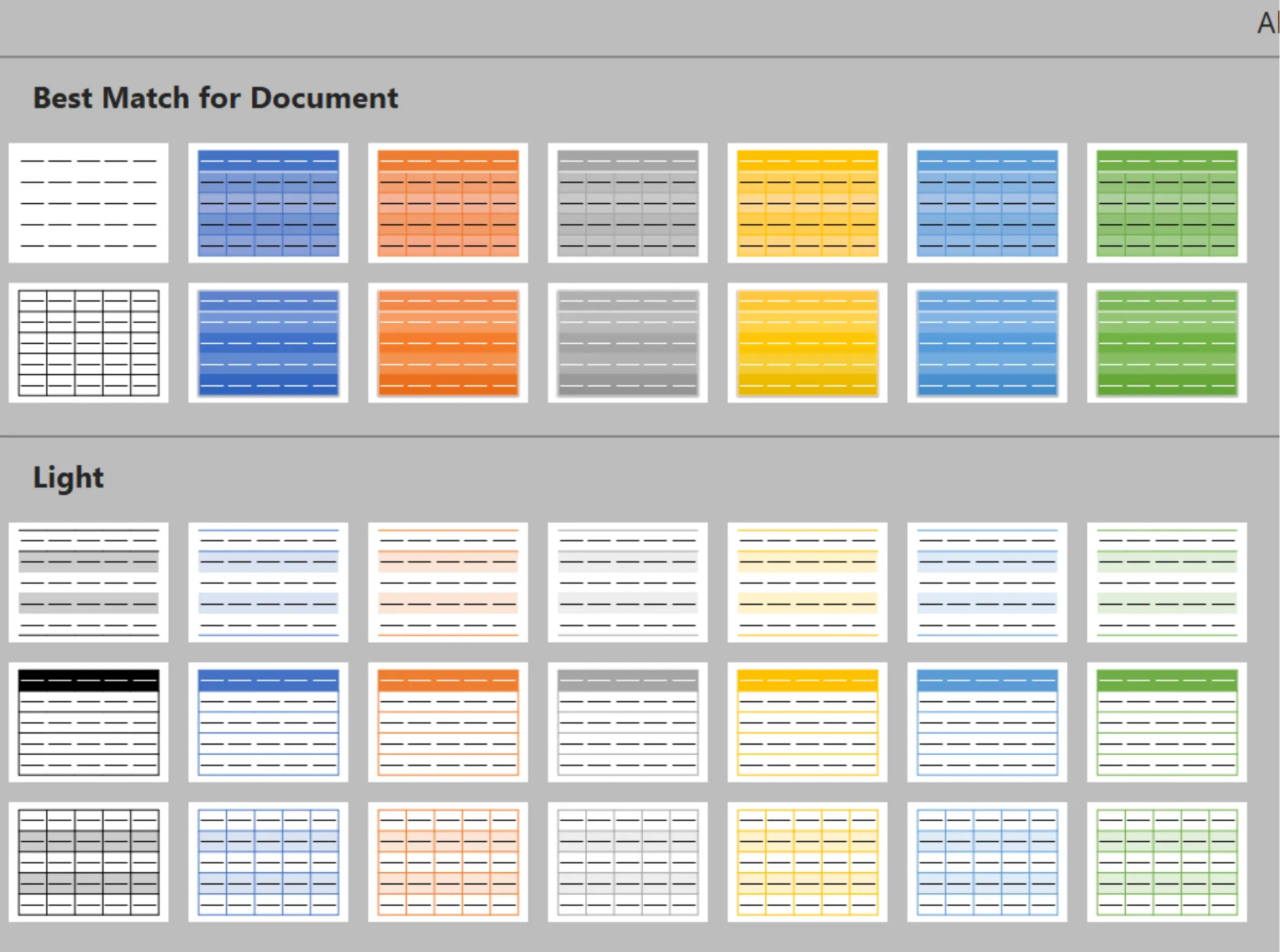Pick the dark blue themed grid style, first row
This screenshot has width=1280, height=952.
(x=268, y=203)
